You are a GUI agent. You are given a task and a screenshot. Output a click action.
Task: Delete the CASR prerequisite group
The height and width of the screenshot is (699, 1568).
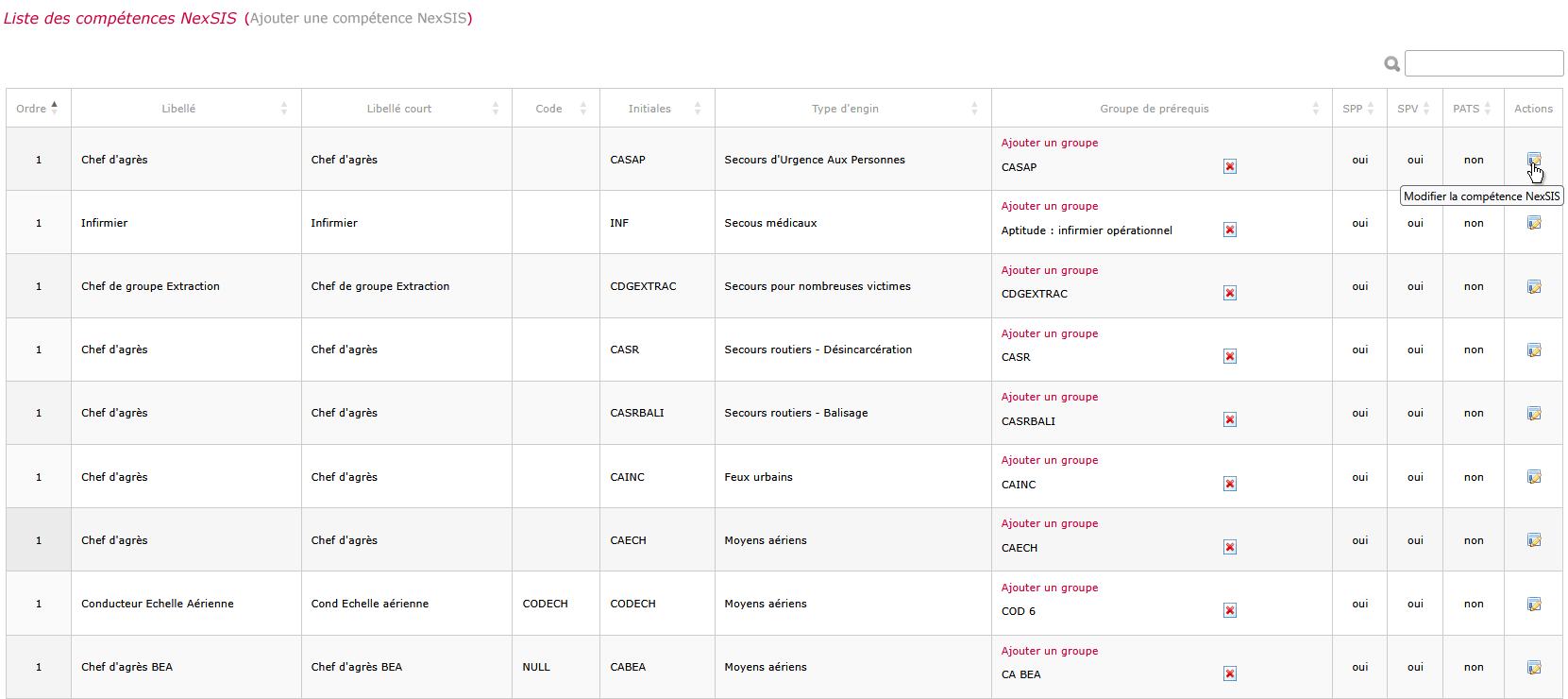point(1230,356)
